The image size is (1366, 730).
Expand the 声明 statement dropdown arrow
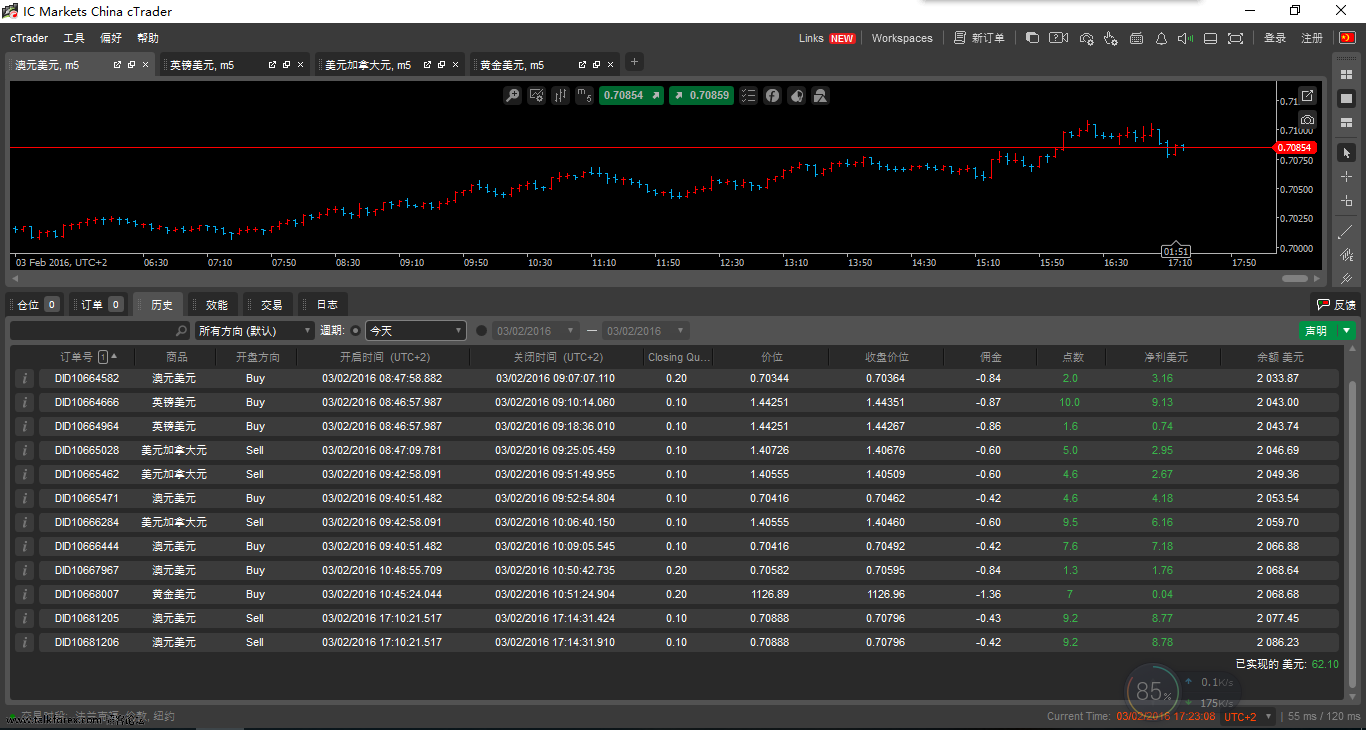point(1346,331)
